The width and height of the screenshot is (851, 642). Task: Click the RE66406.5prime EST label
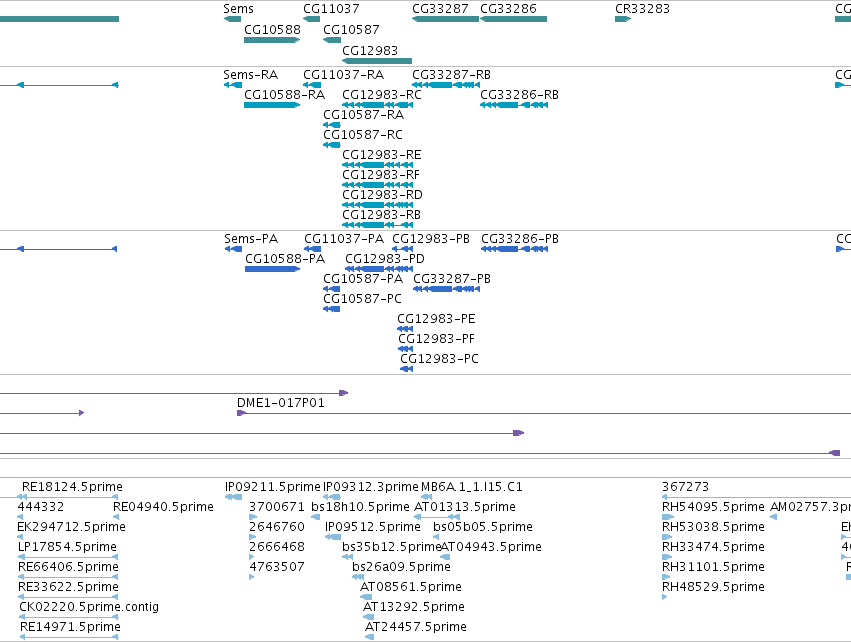tap(68, 567)
